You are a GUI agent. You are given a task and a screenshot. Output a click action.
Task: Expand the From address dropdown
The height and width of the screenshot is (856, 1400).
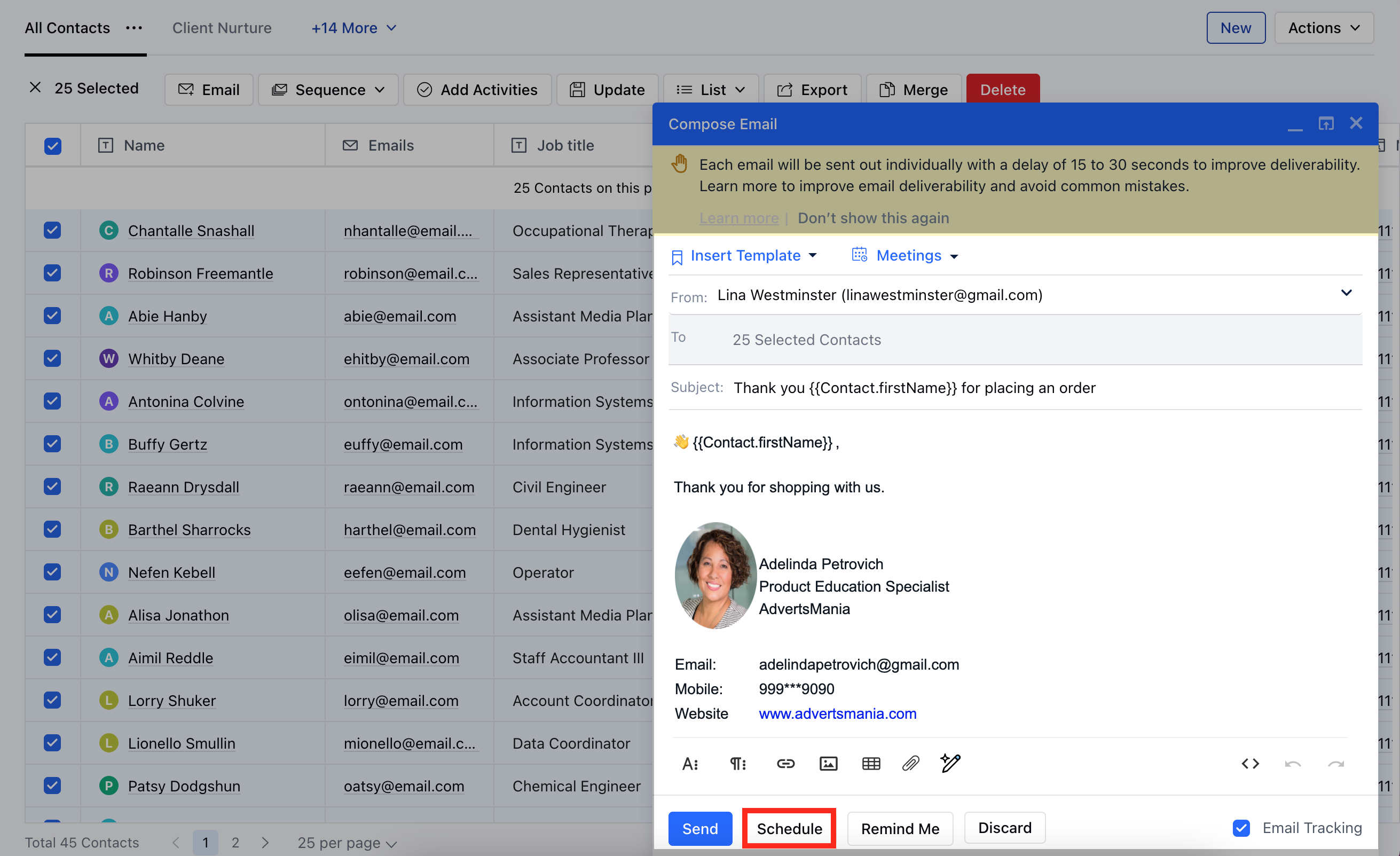pyautogui.click(x=1347, y=293)
